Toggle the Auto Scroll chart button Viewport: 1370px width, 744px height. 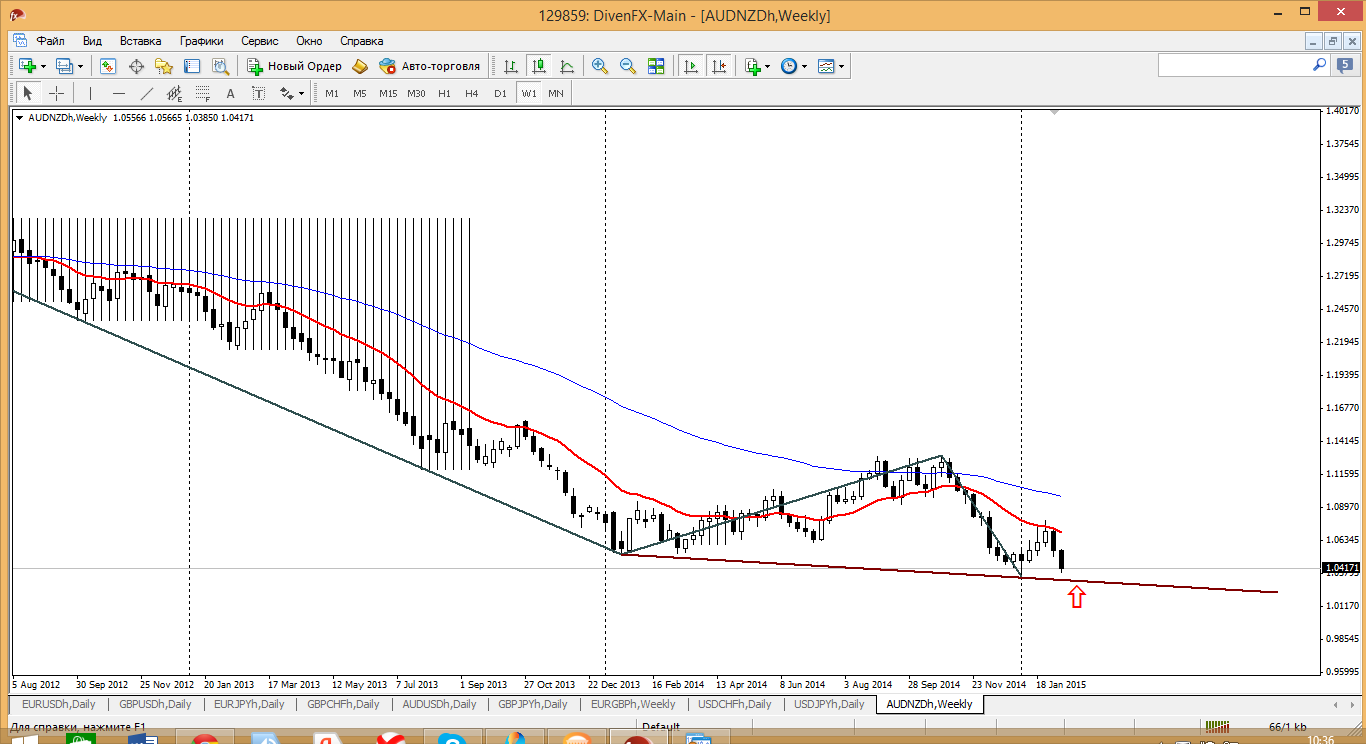(x=690, y=66)
